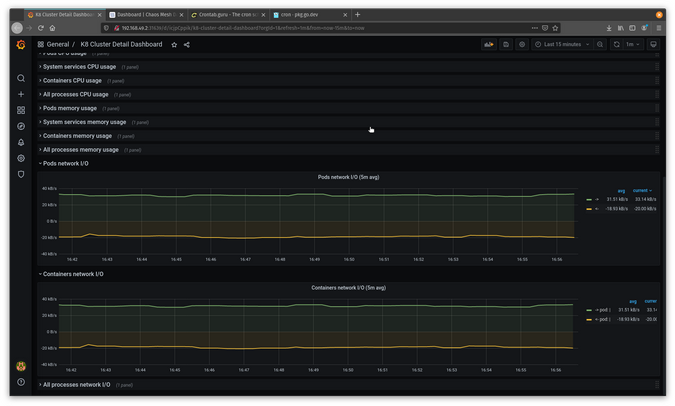Cycle view mode with the monitor icon
The height and width of the screenshot is (406, 675).
click(653, 44)
